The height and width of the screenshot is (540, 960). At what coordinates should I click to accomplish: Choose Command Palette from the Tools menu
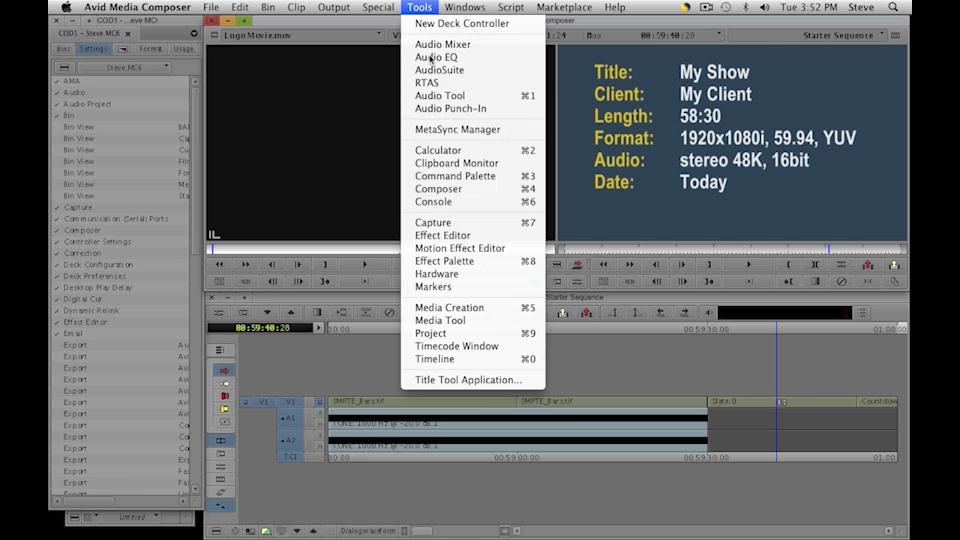pos(456,176)
